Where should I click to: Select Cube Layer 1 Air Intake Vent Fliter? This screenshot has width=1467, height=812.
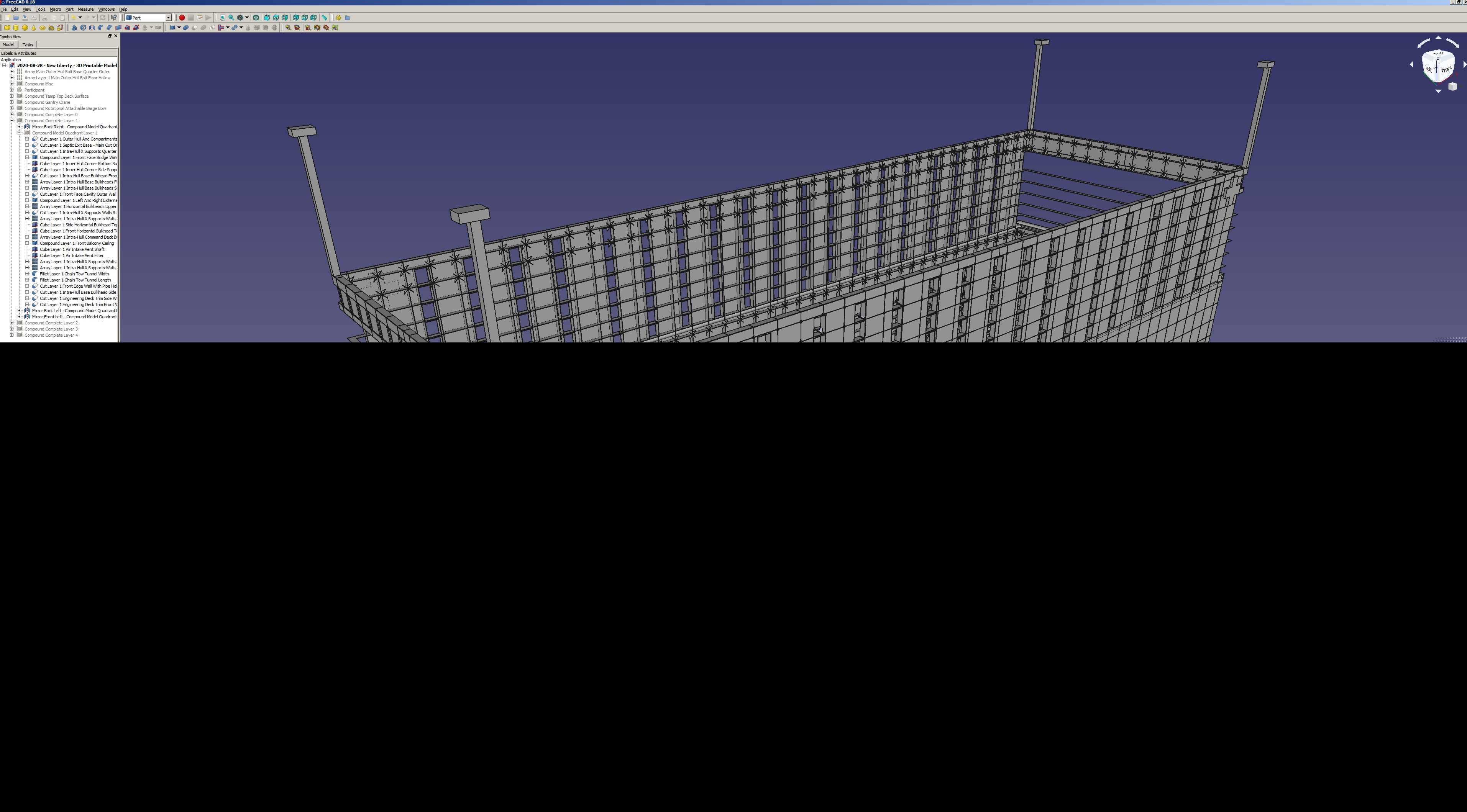pos(71,255)
